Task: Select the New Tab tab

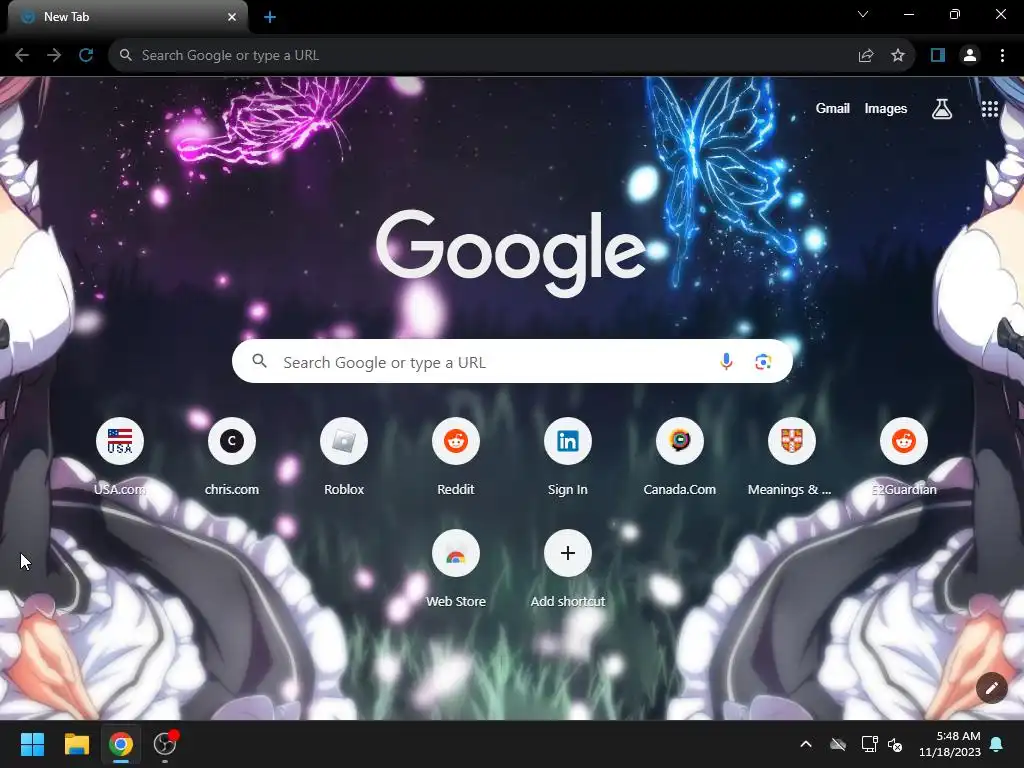Action: pyautogui.click(x=127, y=17)
